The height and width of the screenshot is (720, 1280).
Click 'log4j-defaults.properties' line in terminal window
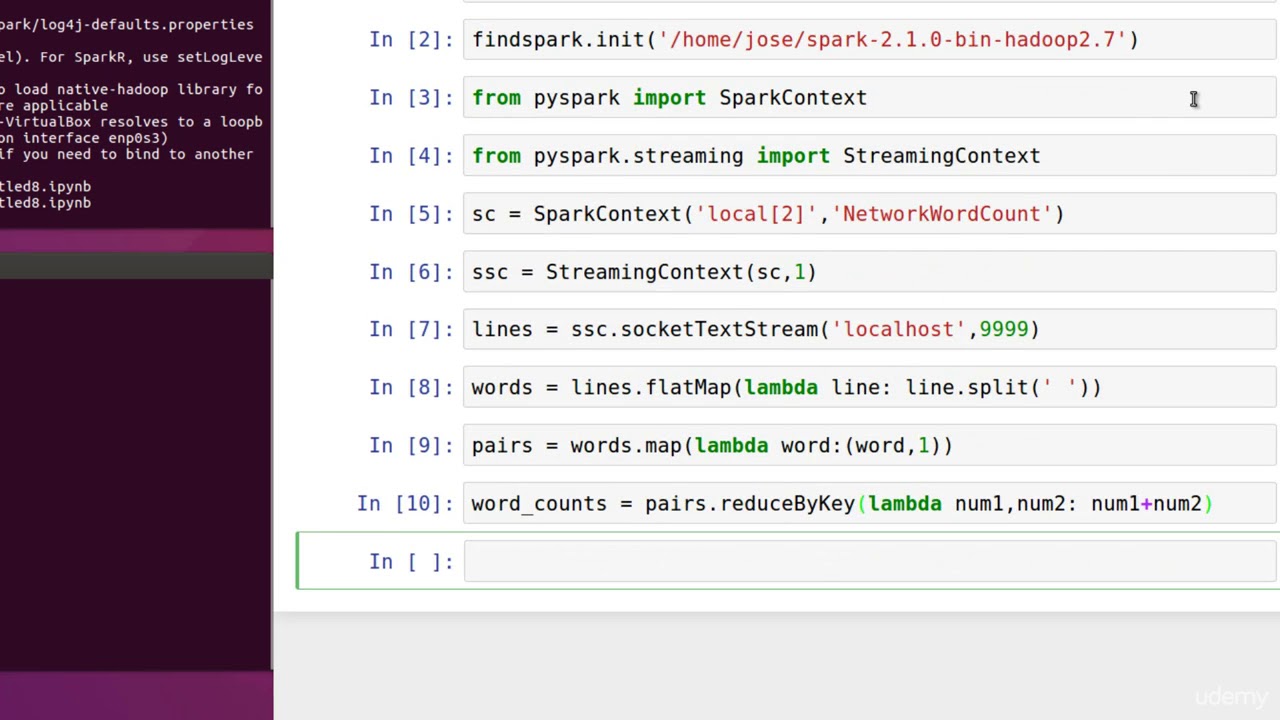(127, 24)
